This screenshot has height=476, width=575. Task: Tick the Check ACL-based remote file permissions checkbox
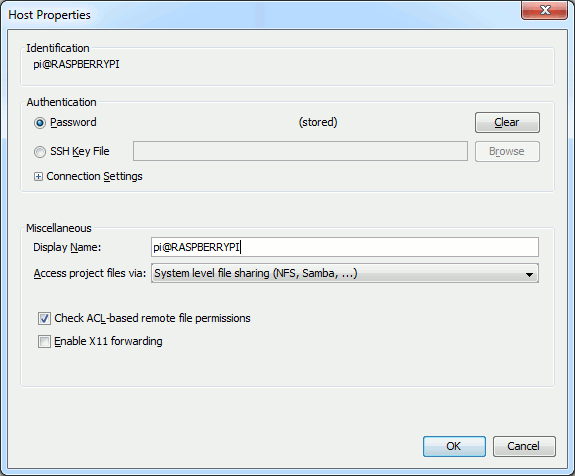44,318
